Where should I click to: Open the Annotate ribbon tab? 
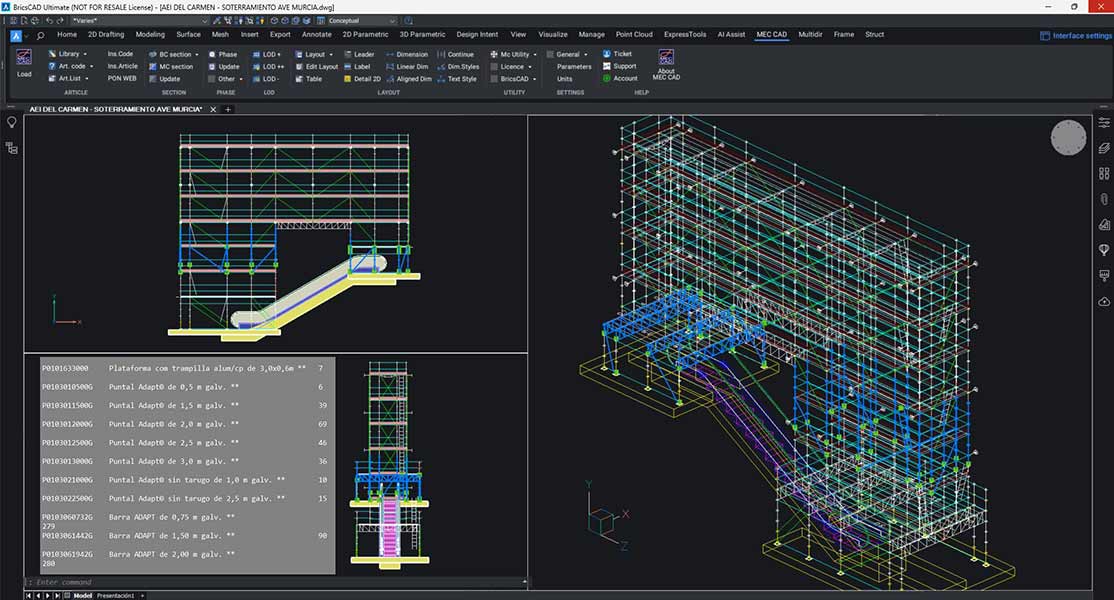(x=316, y=33)
